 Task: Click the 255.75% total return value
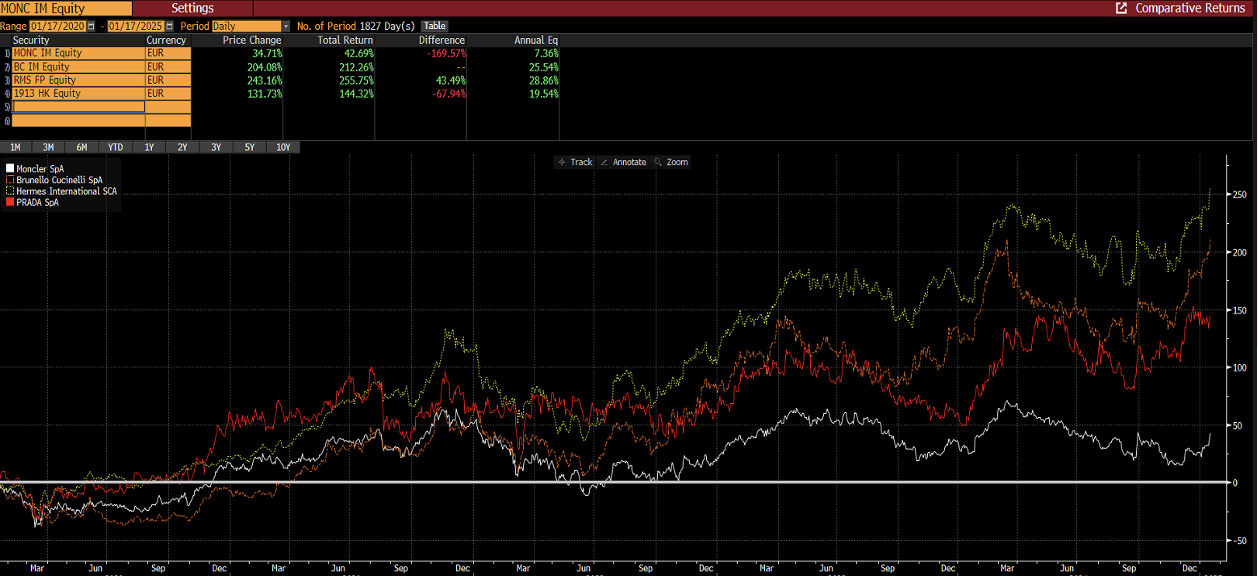355,80
